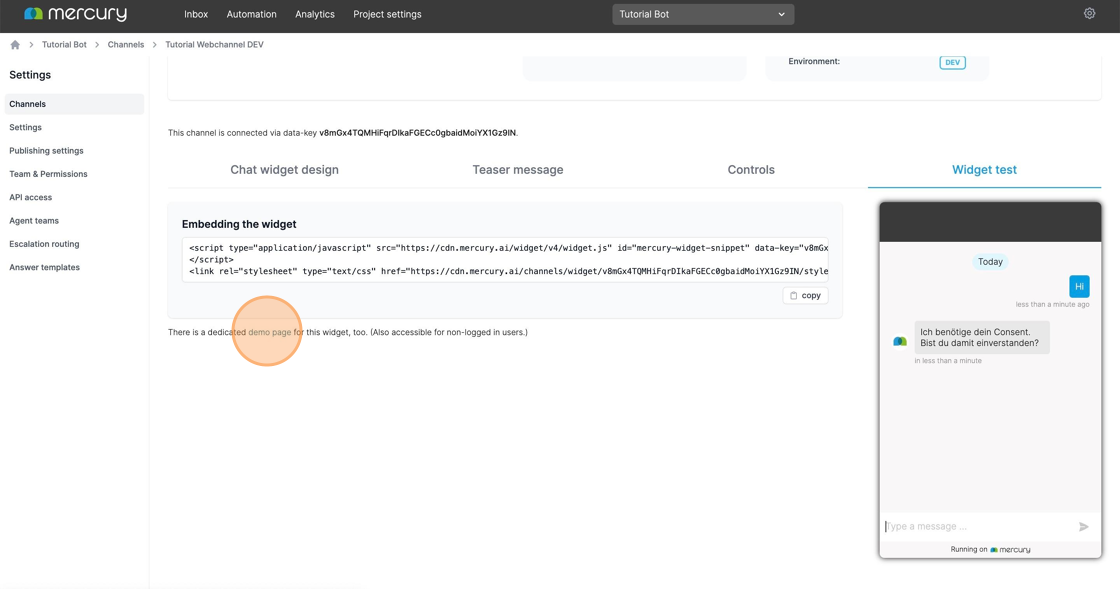Open Answer templates in sidebar
This screenshot has height=589, width=1120.
44,268
